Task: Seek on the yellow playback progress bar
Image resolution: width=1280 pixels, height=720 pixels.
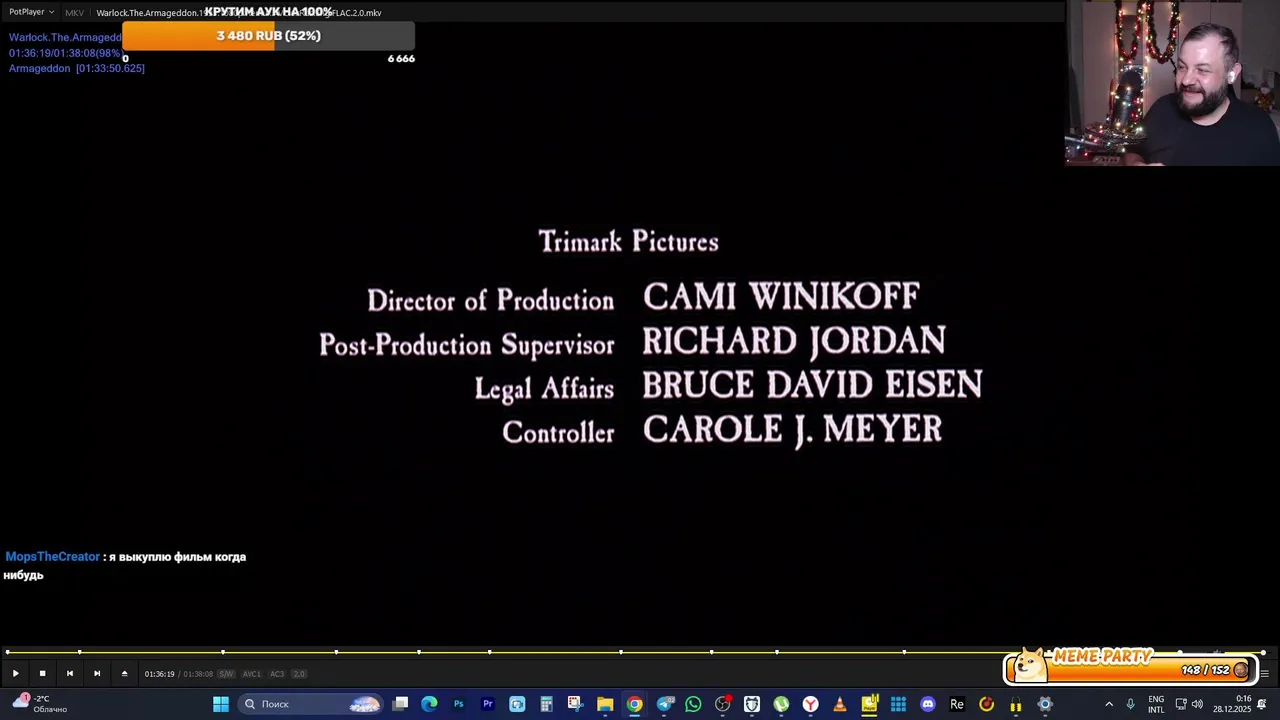Action: pyautogui.click(x=636, y=653)
